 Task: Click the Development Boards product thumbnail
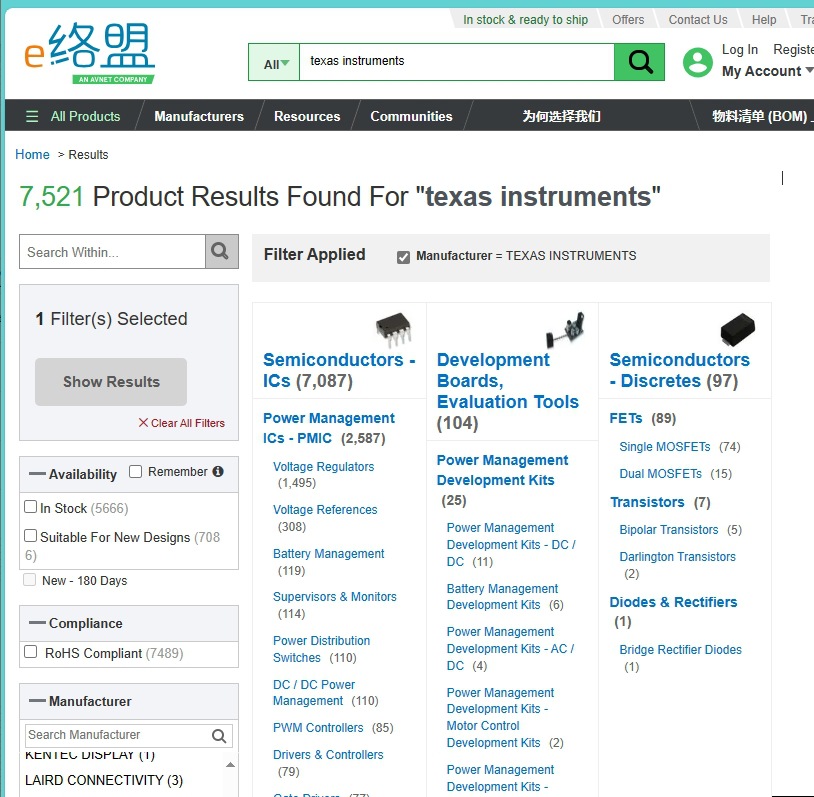[x=566, y=329]
